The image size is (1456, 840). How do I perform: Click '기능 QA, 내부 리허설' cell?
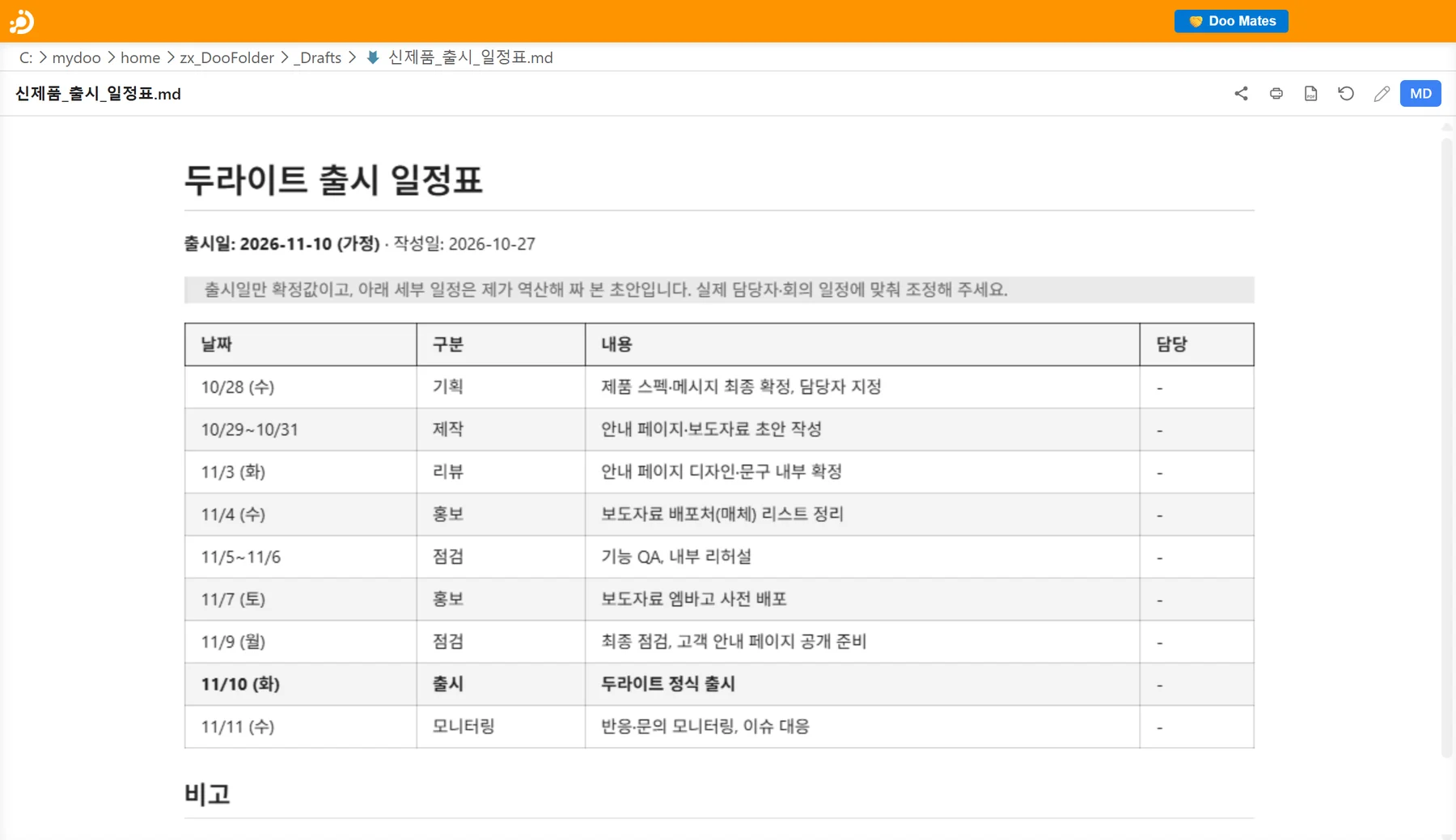(862, 557)
